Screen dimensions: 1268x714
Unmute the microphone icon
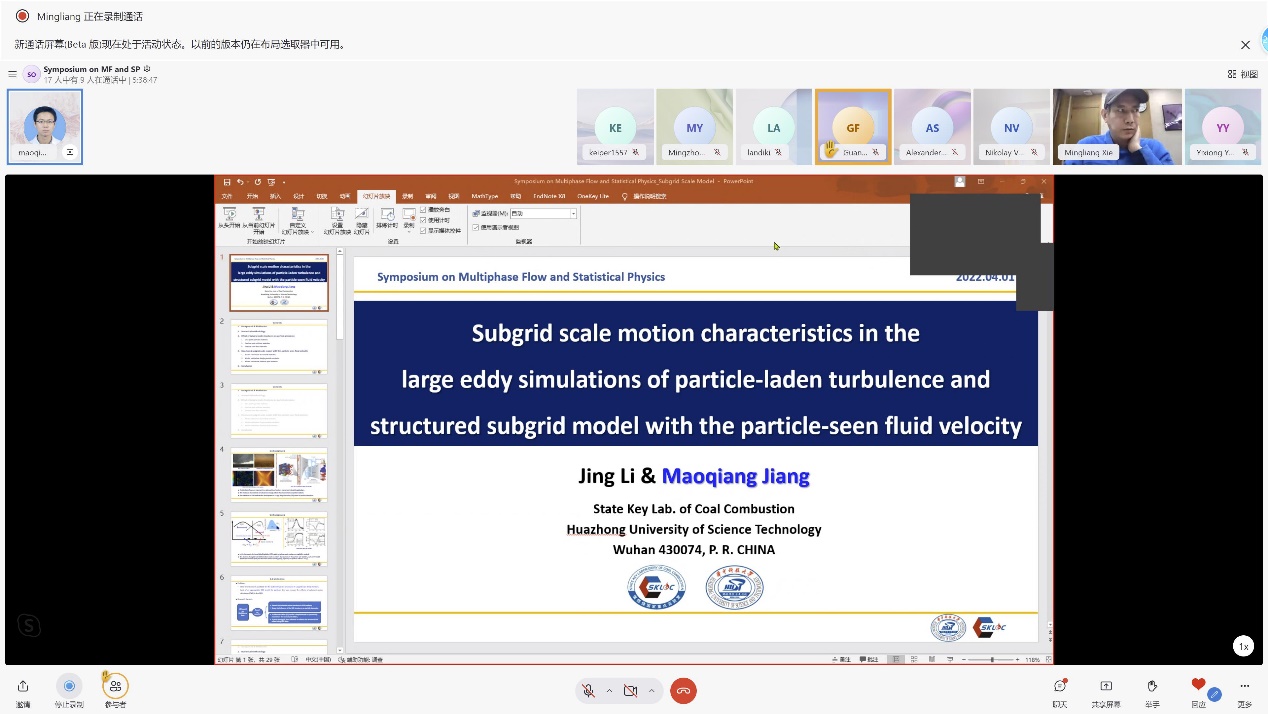(x=589, y=691)
